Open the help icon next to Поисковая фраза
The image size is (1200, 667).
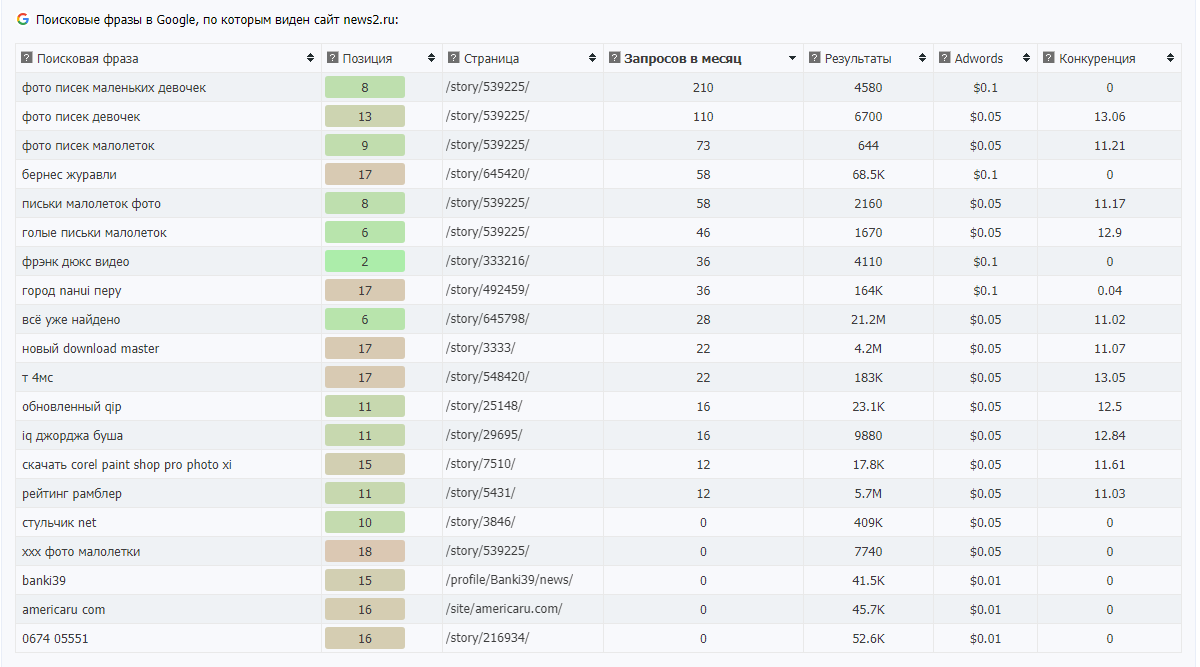point(27,58)
